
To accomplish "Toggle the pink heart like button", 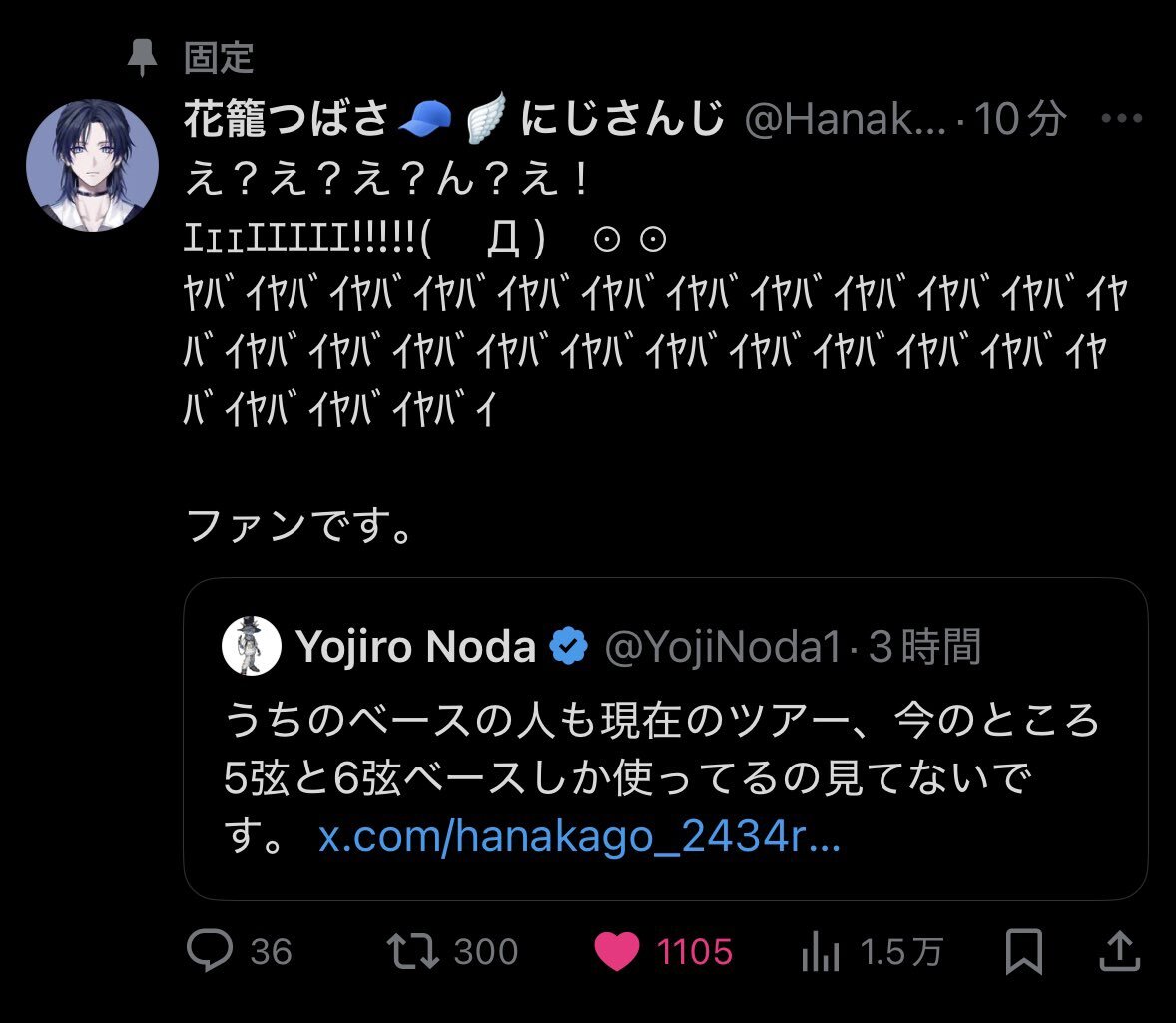I will click(617, 951).
